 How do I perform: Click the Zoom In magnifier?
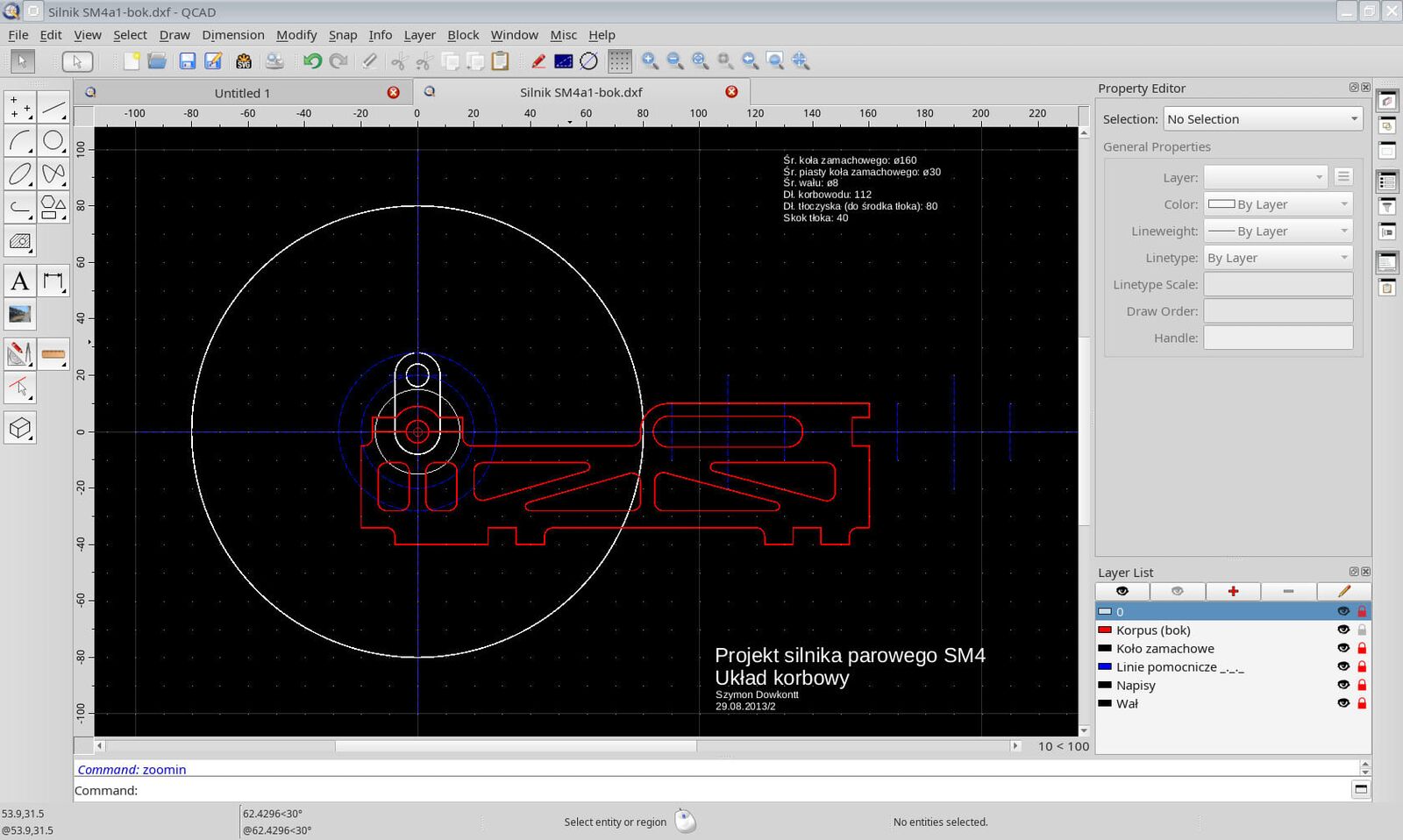tap(650, 61)
